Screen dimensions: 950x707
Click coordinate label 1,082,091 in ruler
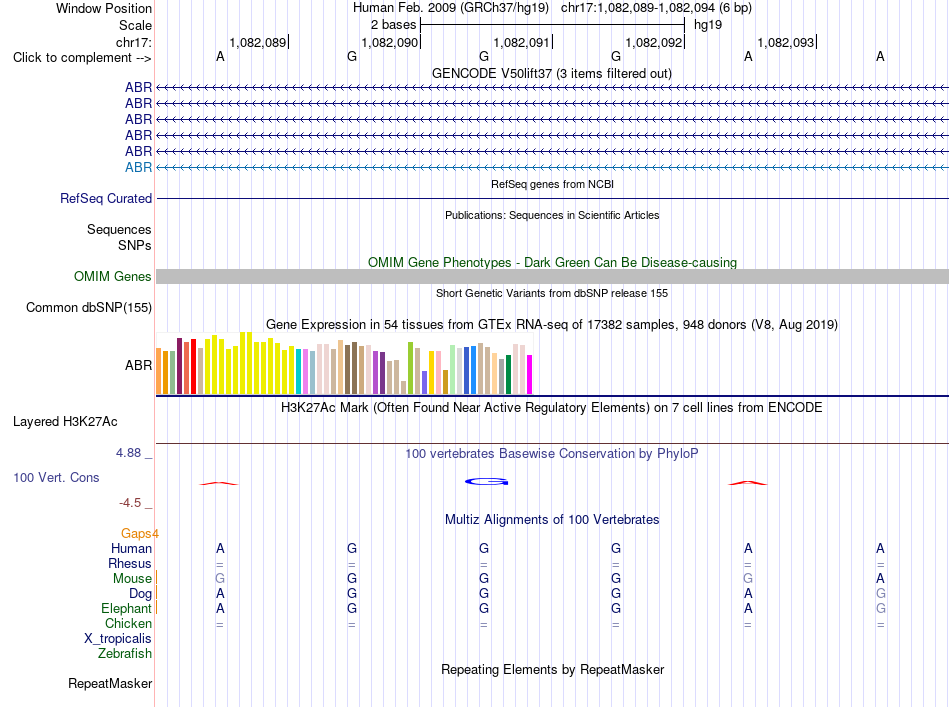[522, 42]
